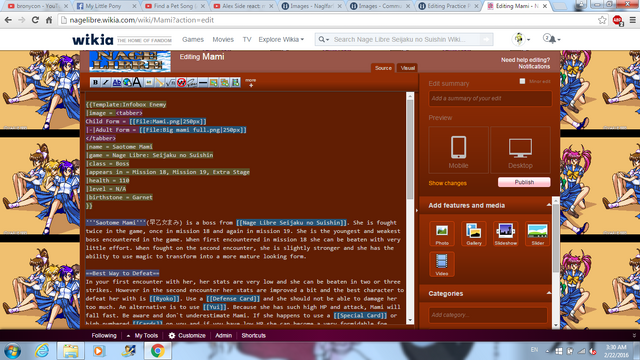
Task: Add a Slideshow from features and media
Action: click(506, 234)
